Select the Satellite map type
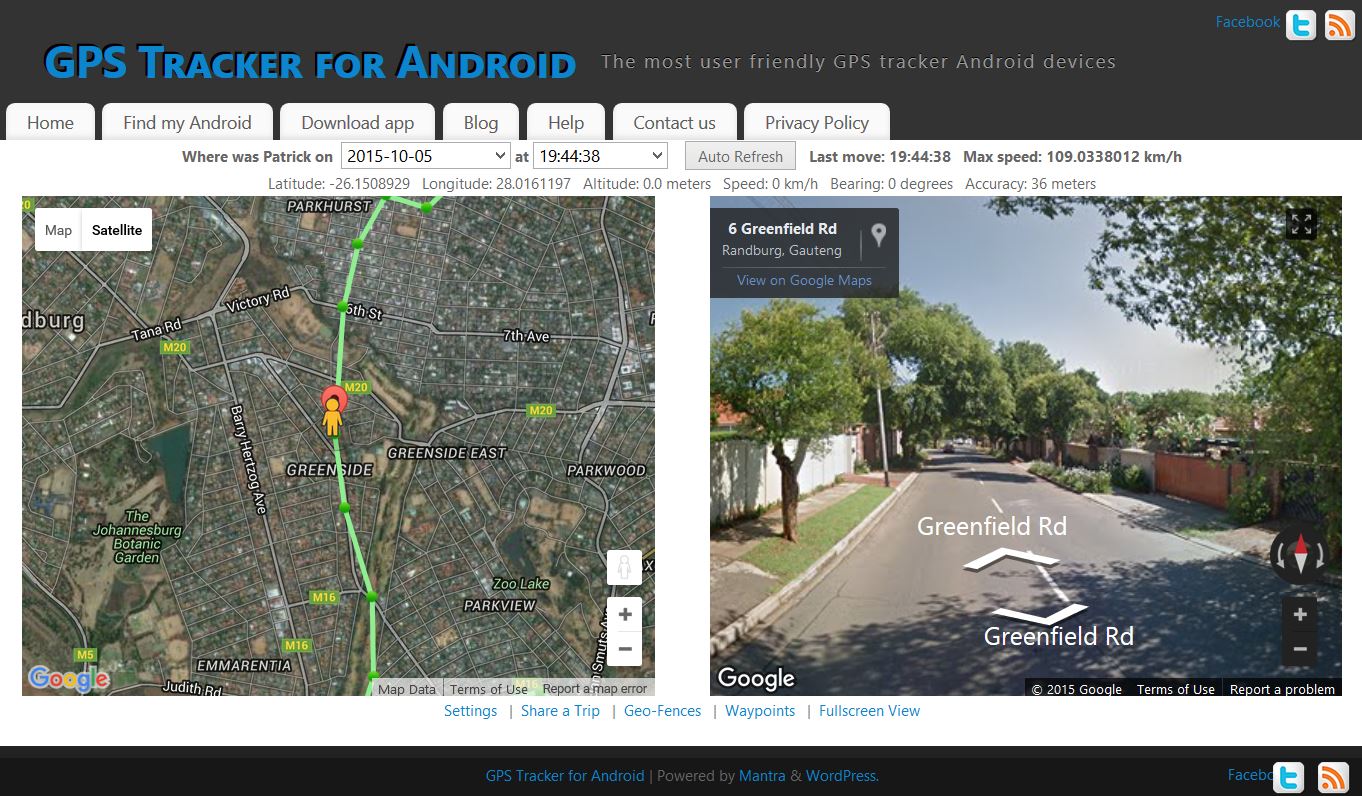 [117, 230]
